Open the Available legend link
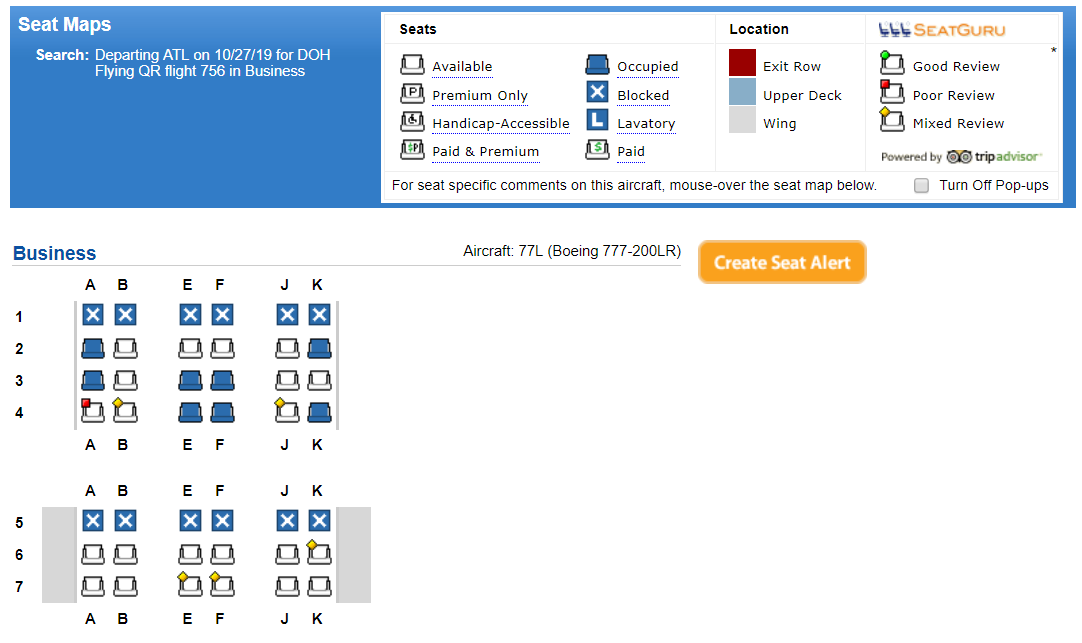1082x643 pixels. click(462, 67)
